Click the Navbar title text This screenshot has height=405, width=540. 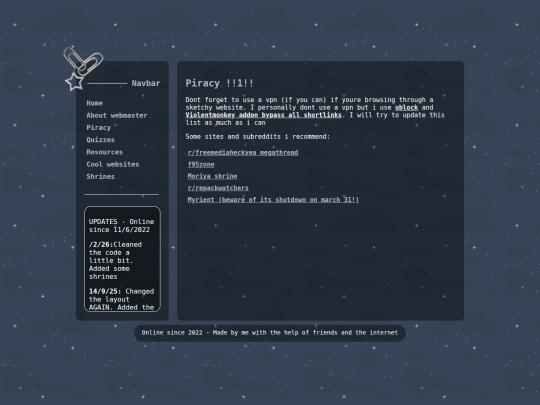(x=146, y=83)
